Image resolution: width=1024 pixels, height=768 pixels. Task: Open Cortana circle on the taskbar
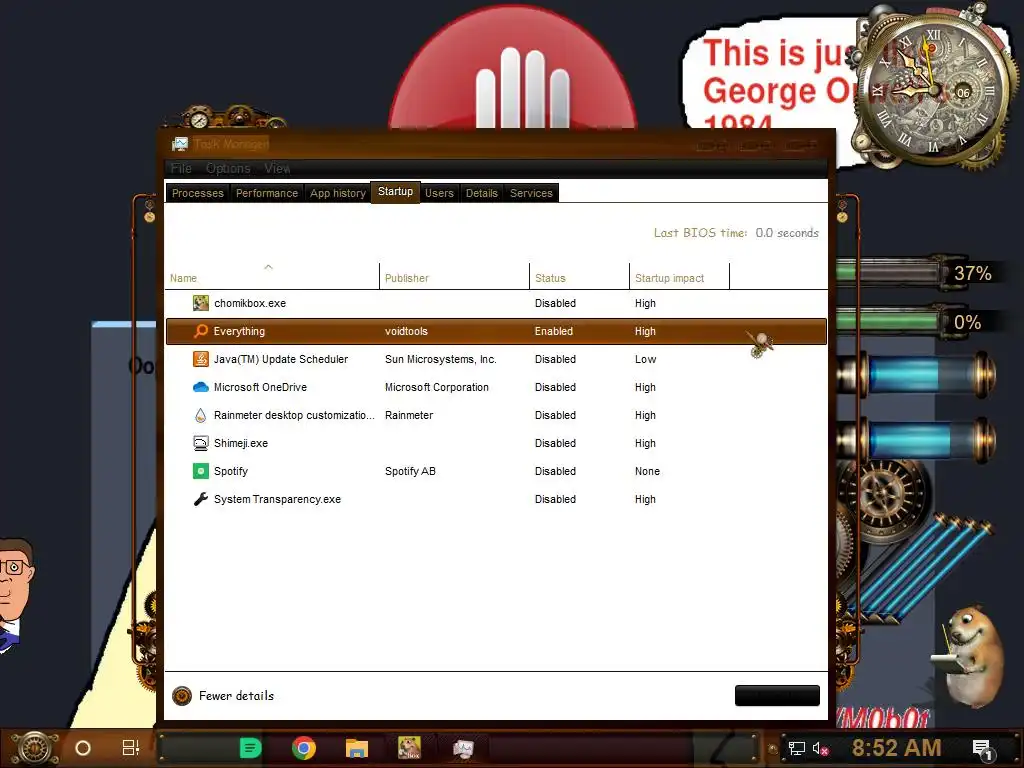tap(83, 748)
